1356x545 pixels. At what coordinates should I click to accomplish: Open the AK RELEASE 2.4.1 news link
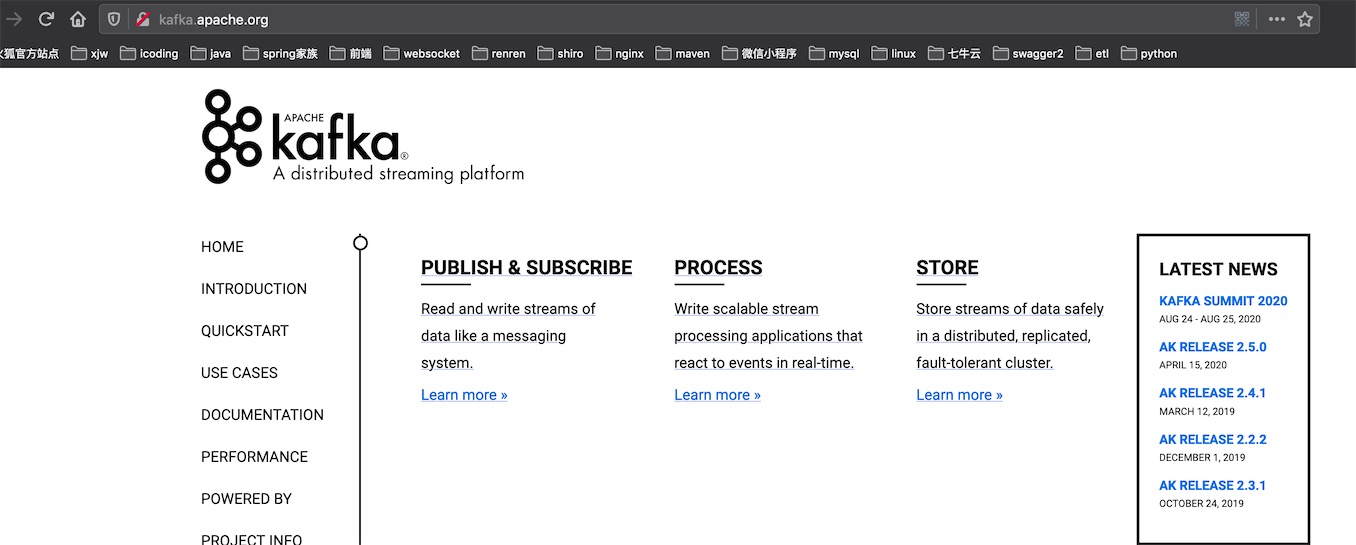click(1212, 393)
